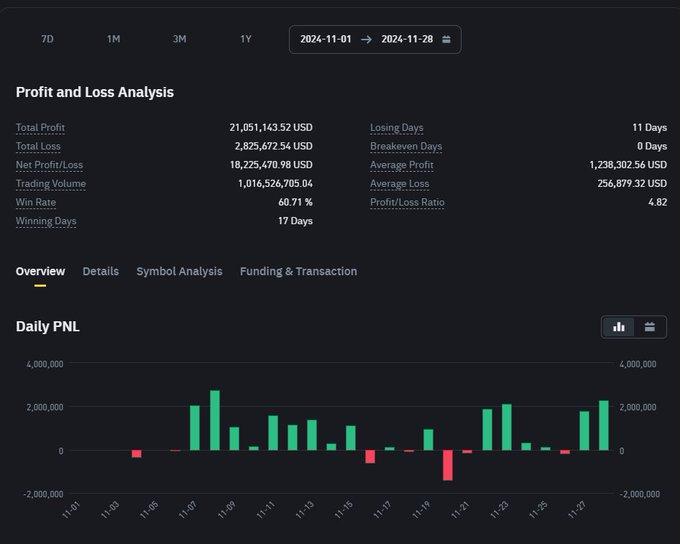Image resolution: width=680 pixels, height=544 pixels.
Task: Click the Net Profit/Loss label
Action: [49, 165]
